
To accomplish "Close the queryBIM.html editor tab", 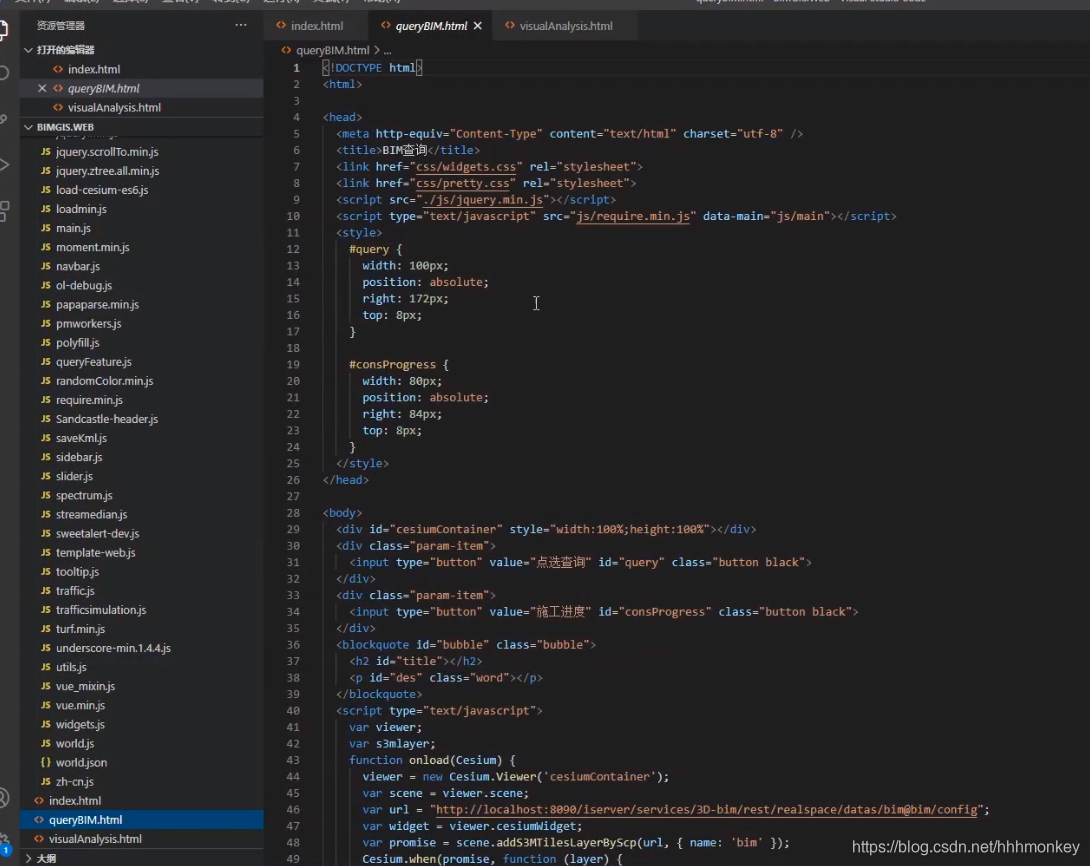I will click(478, 26).
